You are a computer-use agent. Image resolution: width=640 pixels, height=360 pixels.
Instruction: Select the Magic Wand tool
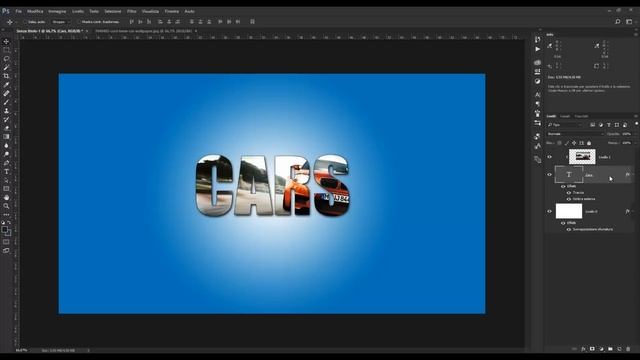point(6,67)
